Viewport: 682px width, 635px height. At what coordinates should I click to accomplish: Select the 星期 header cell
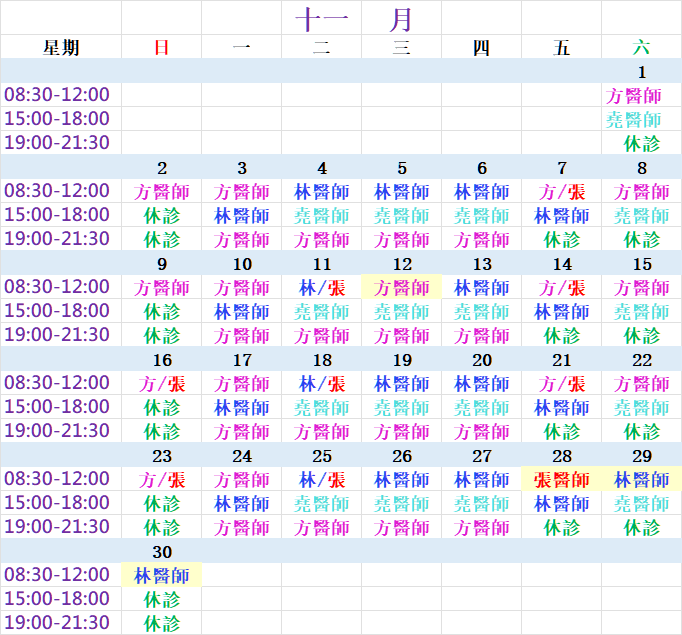[x=61, y=47]
